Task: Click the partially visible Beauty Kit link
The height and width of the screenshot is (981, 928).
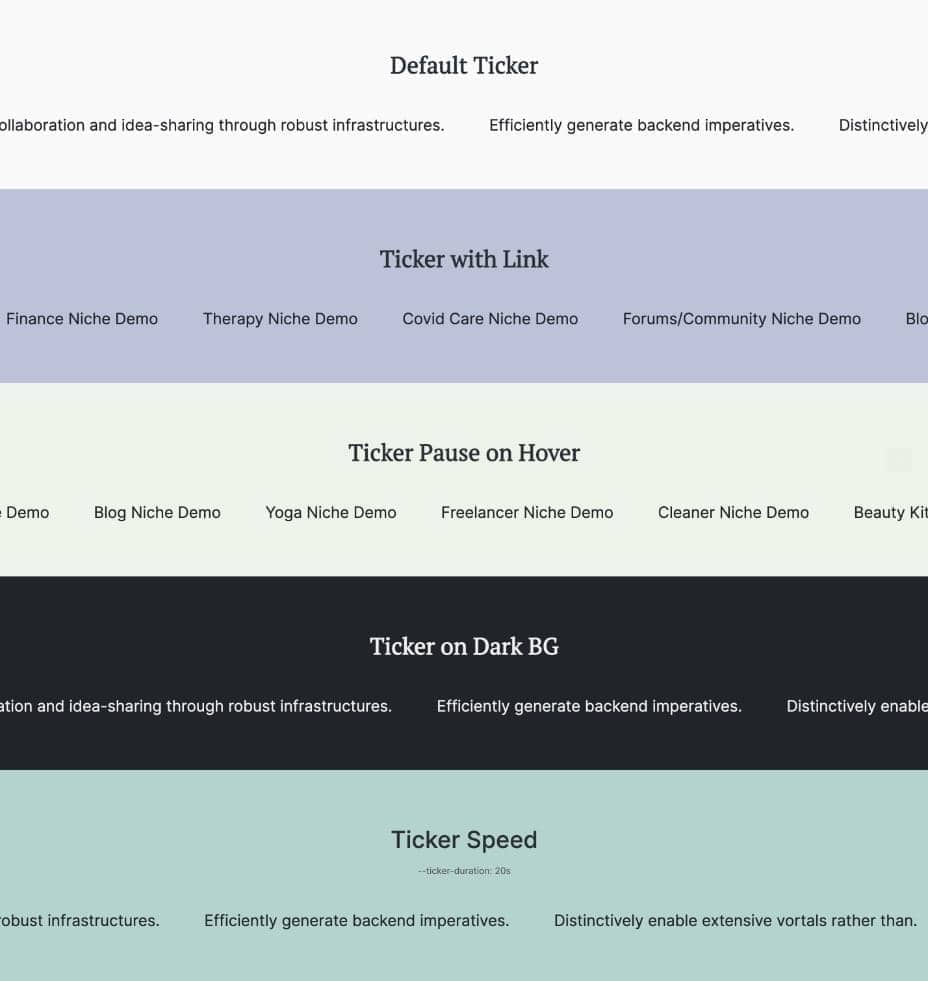Action: (890, 512)
